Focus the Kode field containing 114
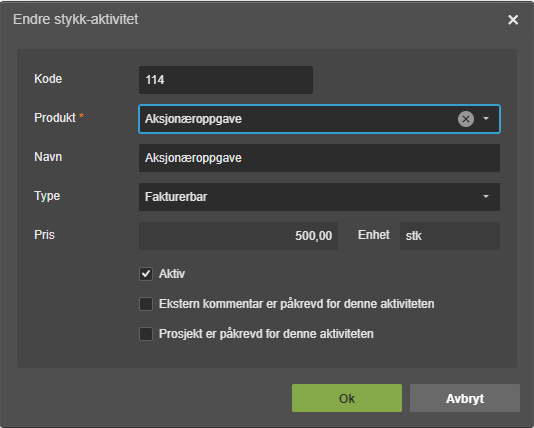The height and width of the screenshot is (428, 534). (226, 80)
